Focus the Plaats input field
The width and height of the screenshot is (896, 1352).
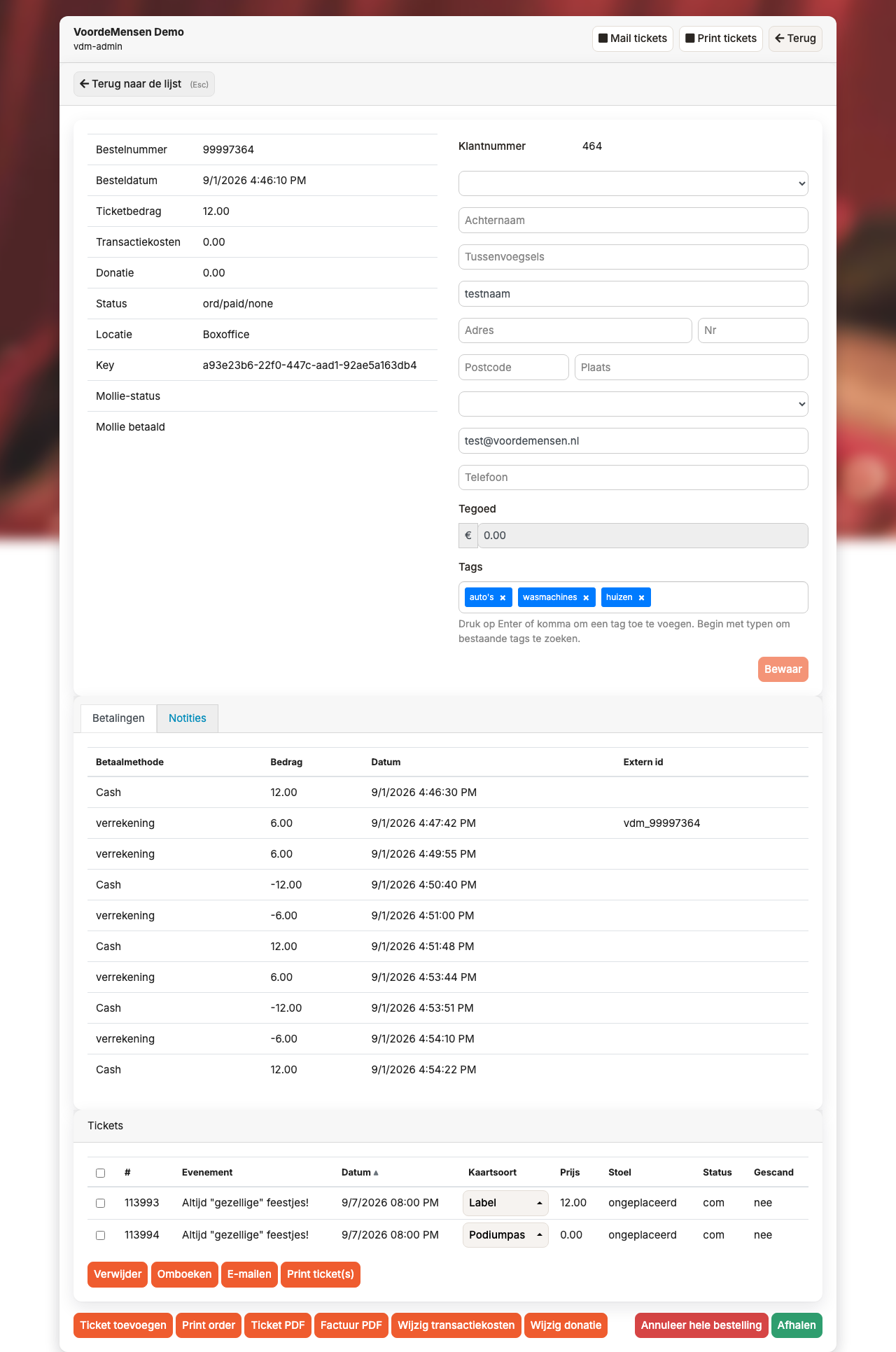coord(692,368)
